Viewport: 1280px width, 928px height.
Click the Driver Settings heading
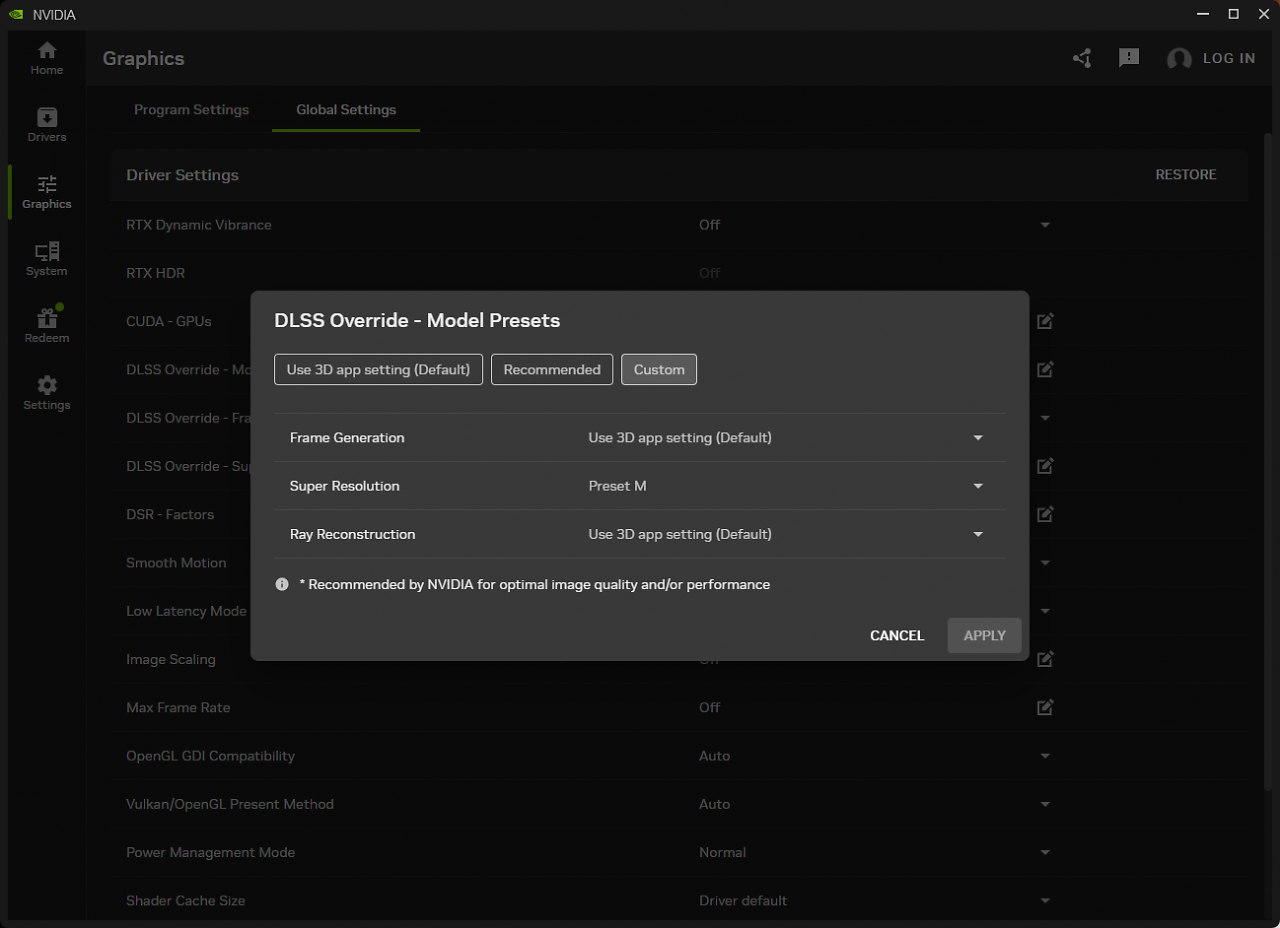pos(182,175)
